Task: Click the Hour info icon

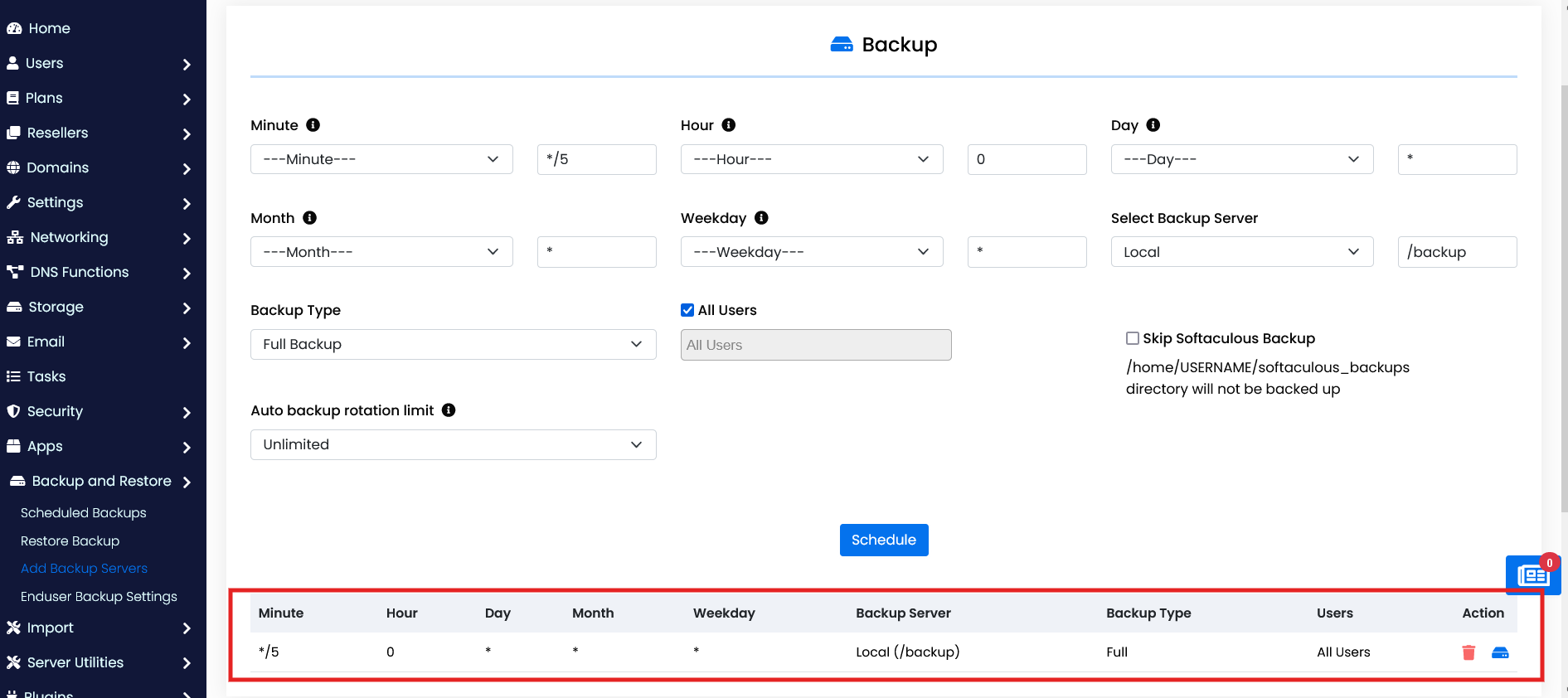Action: coord(729,125)
